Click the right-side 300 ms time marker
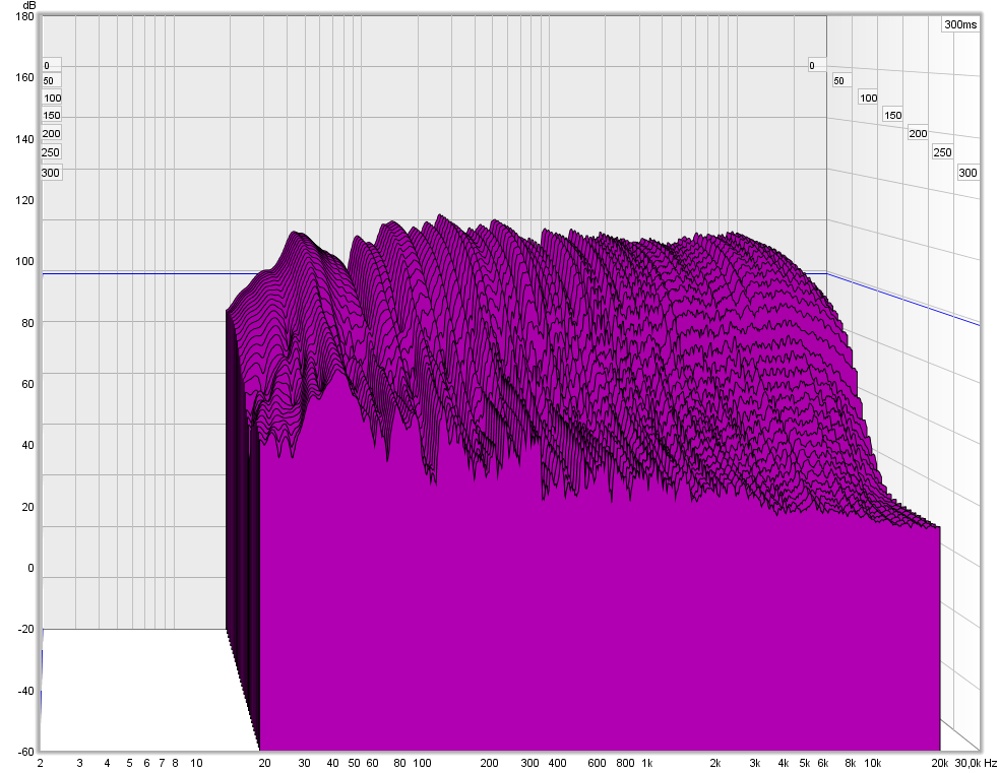This screenshot has height=773, width=999. (x=967, y=173)
